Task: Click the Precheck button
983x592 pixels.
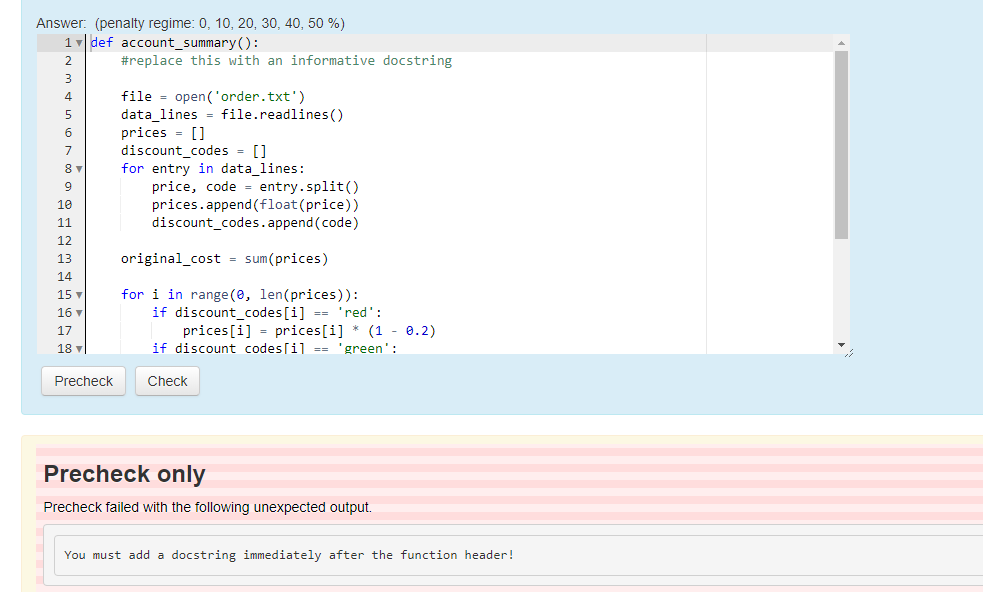Action: point(83,380)
